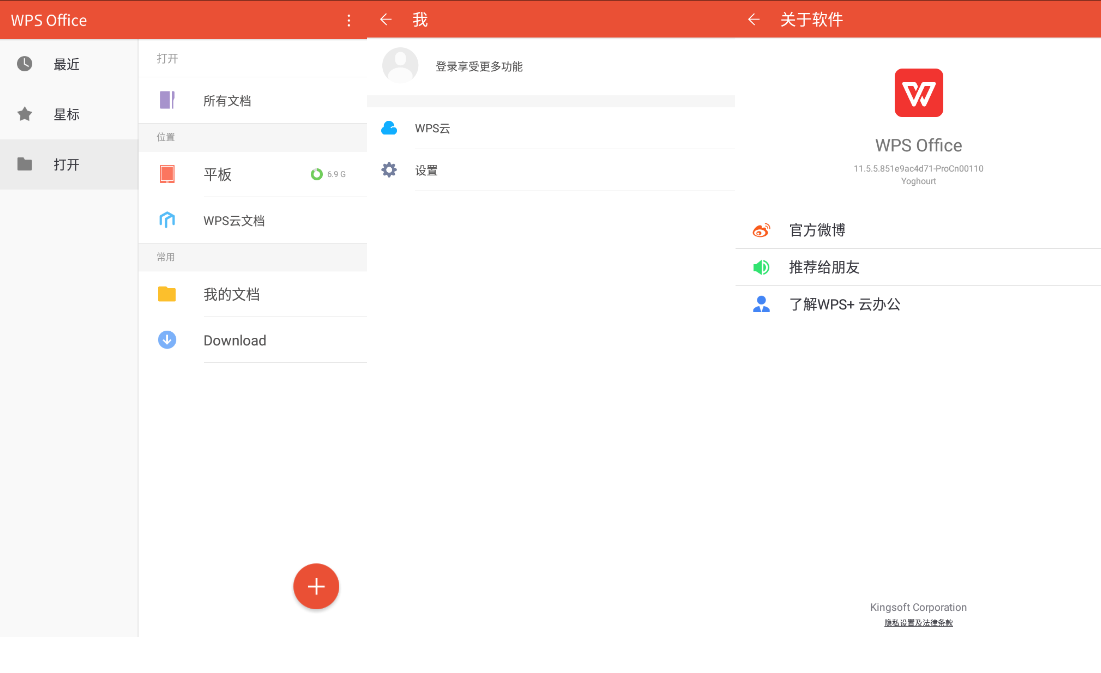Image resolution: width=1101 pixels, height=673 pixels.
Task: Click the purple 所有文档 document icon
Action: [166, 100]
